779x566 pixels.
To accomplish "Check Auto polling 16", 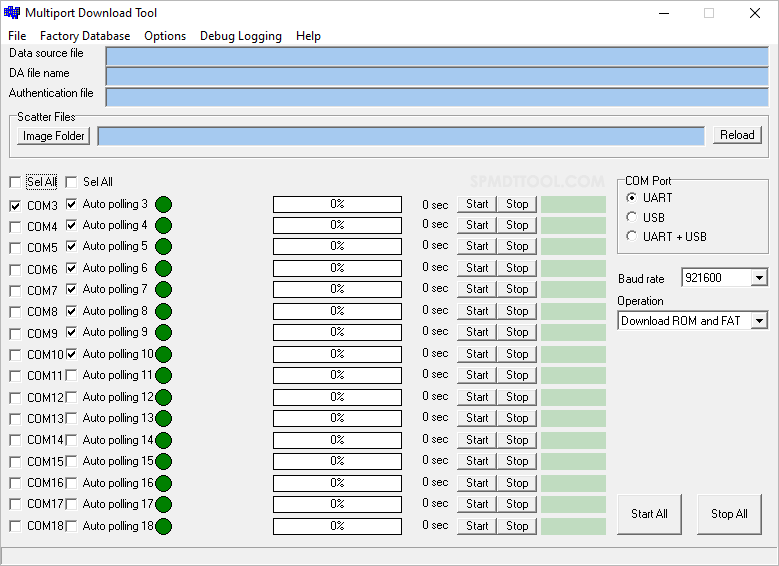I will pyautogui.click(x=72, y=483).
